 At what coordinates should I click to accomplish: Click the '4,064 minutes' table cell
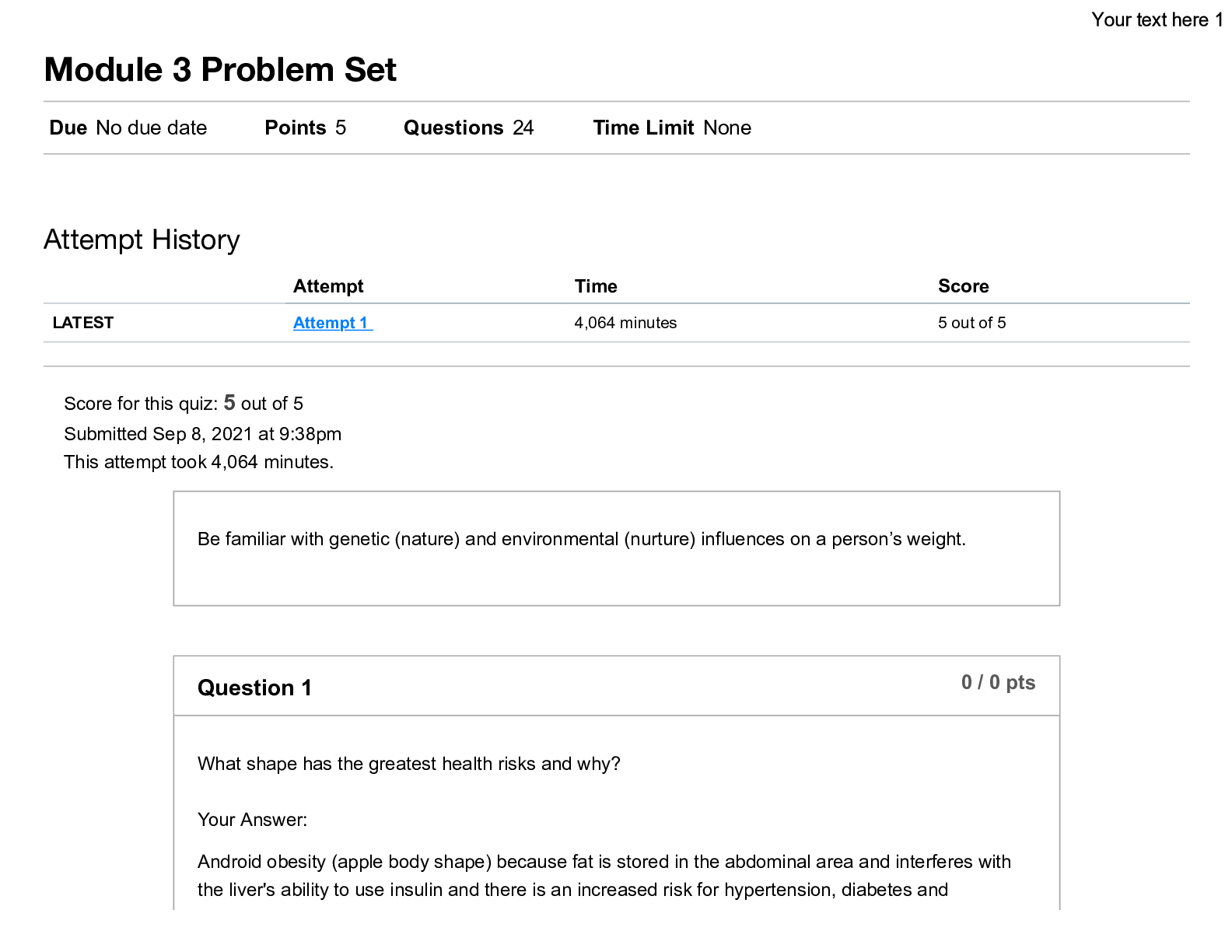coord(625,323)
